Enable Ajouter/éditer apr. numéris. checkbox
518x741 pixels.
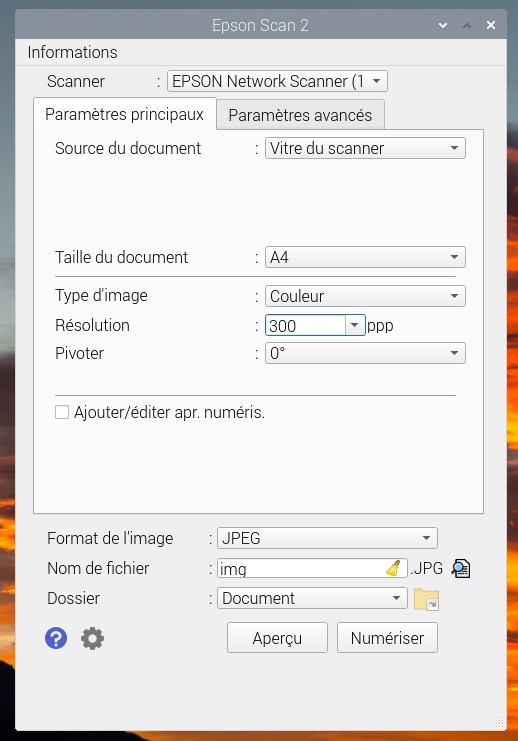click(x=62, y=412)
